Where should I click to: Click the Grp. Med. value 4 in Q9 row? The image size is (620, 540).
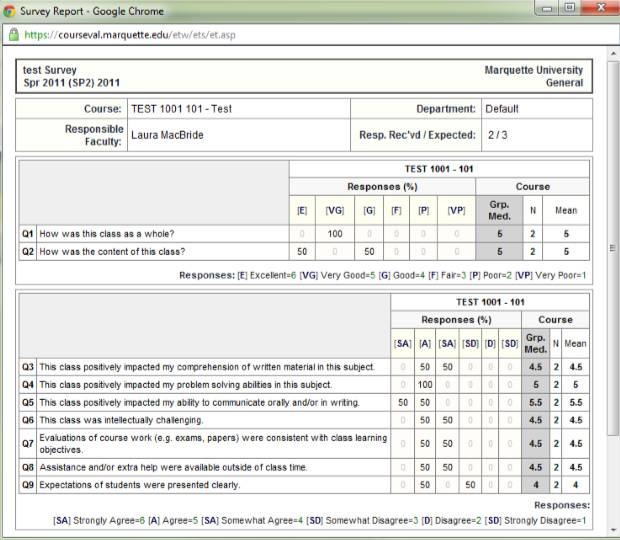click(536, 485)
